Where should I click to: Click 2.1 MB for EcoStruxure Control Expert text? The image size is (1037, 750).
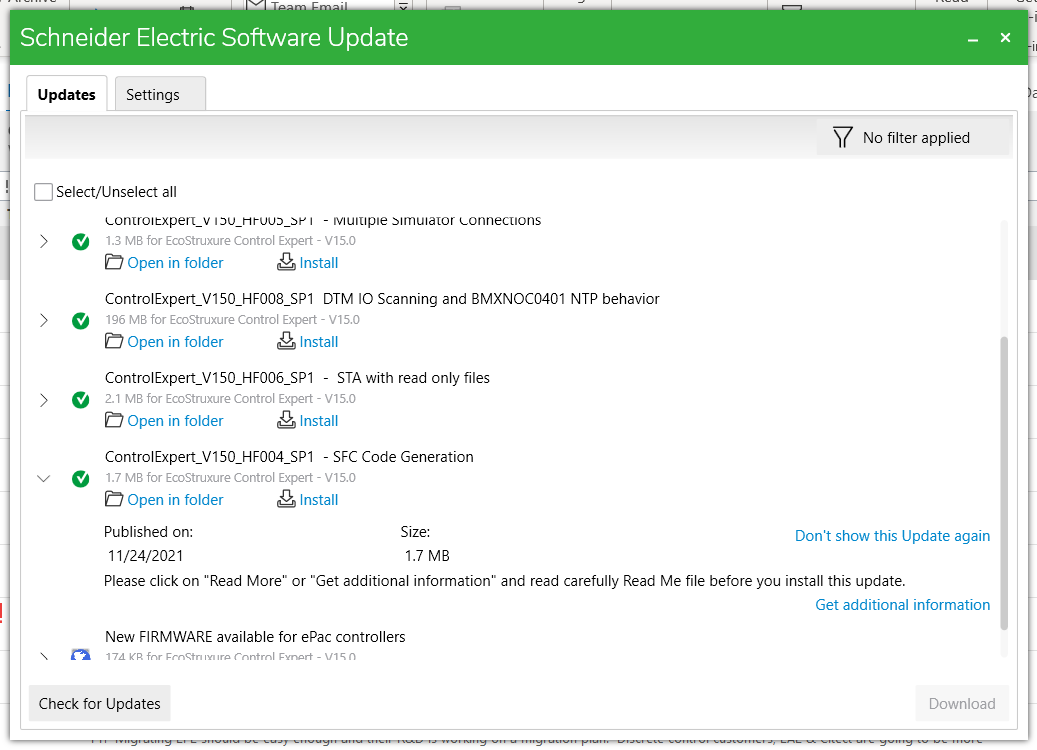[x=230, y=399]
